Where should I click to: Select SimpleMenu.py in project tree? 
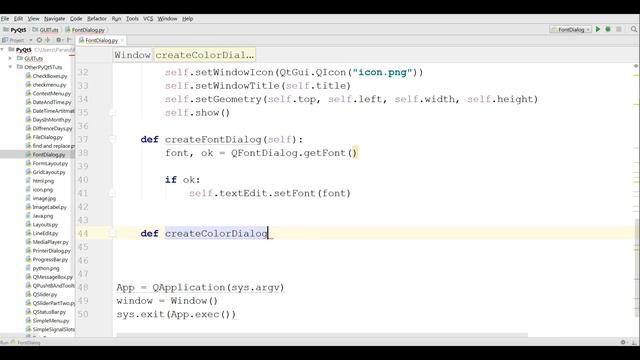(51, 321)
